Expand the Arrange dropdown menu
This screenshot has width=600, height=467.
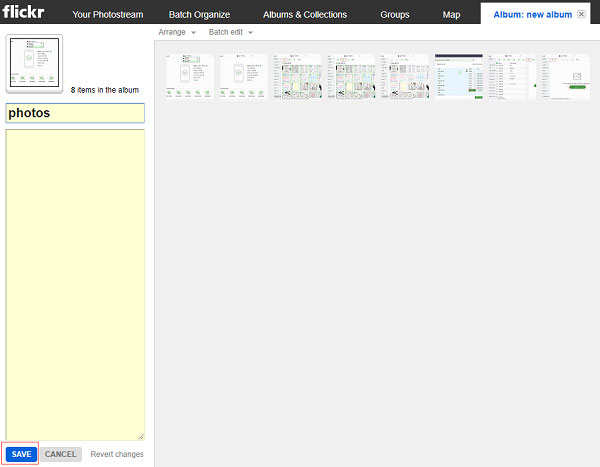point(177,32)
